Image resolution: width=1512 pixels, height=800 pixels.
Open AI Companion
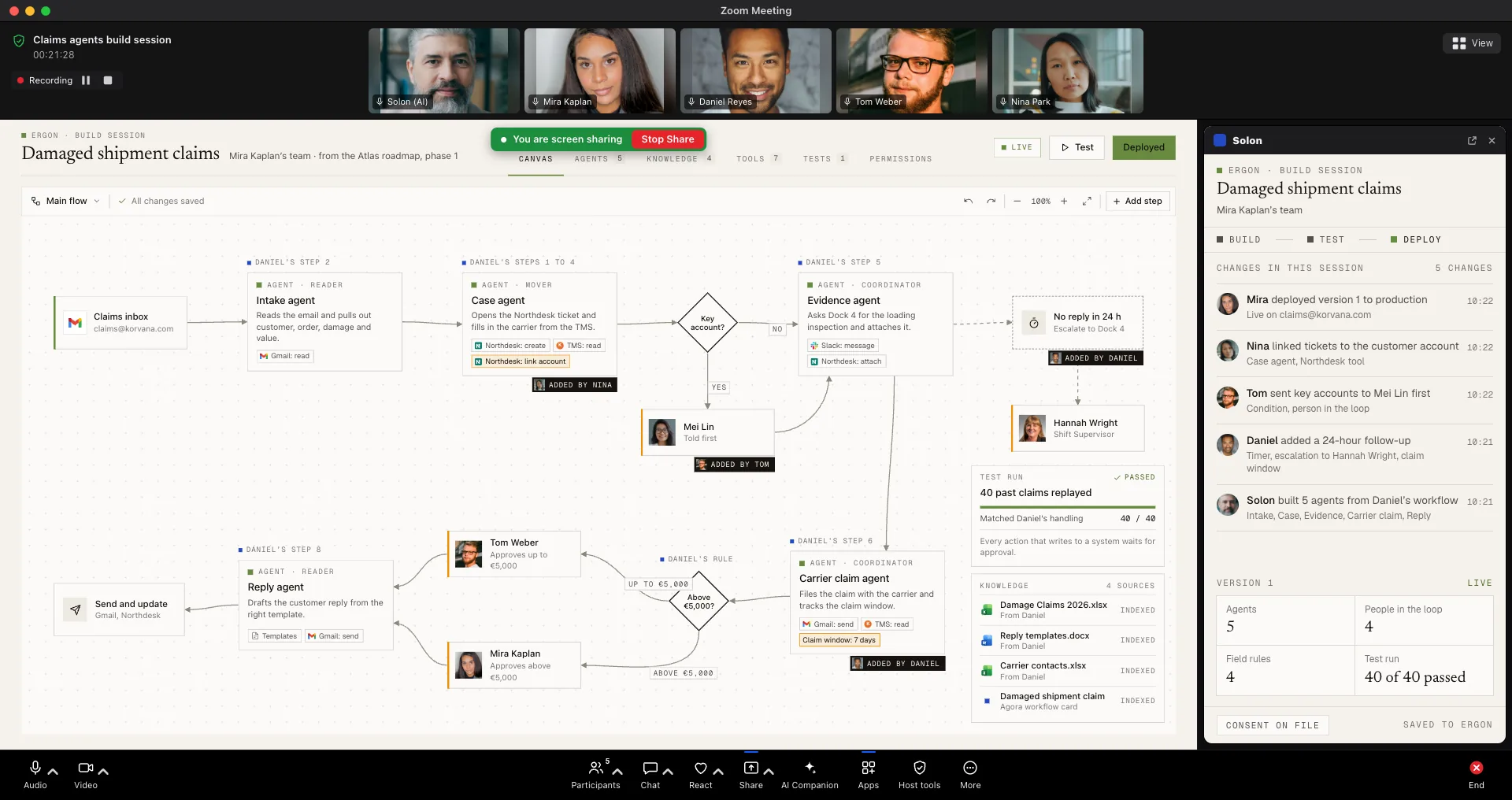(810, 774)
